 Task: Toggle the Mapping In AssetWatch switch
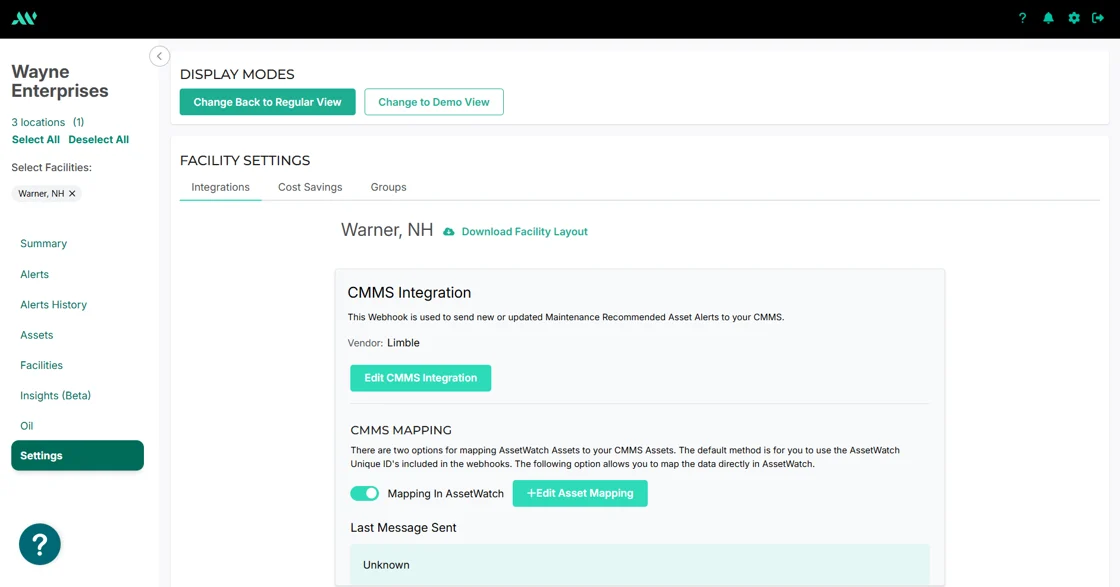pos(364,493)
